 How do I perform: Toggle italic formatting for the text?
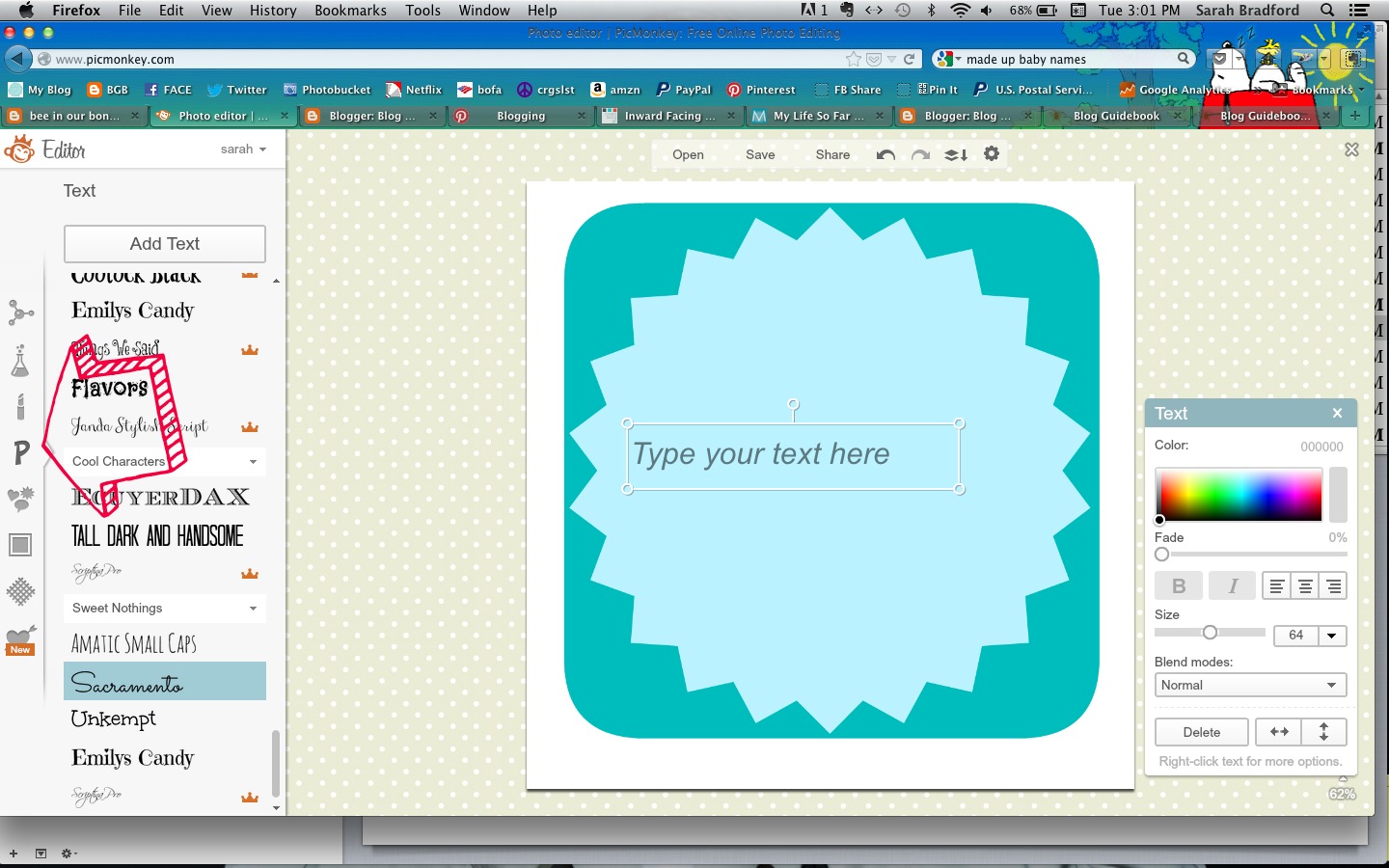[x=1232, y=585]
